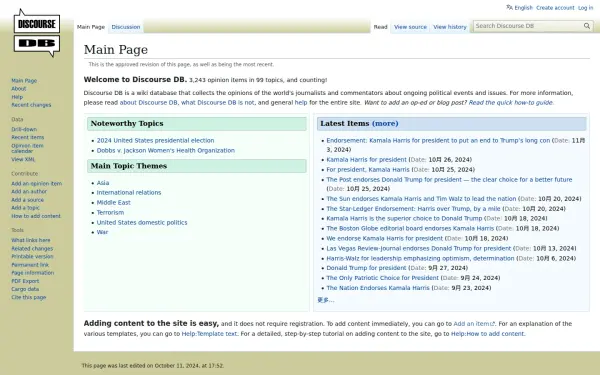This screenshot has height=375, width=600.
Task: Open Harris-Walz for leadership item
Action: point(421,258)
